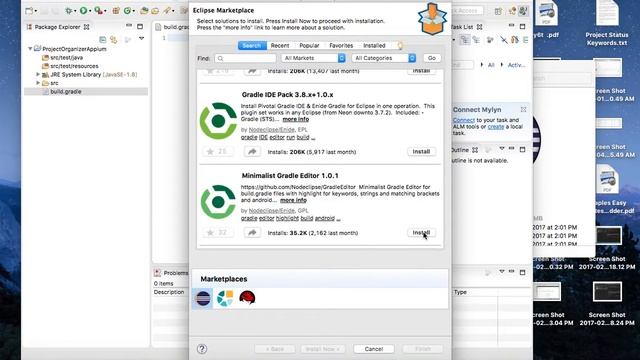
Task: Click the Go search button
Action: pyautogui.click(x=432, y=58)
